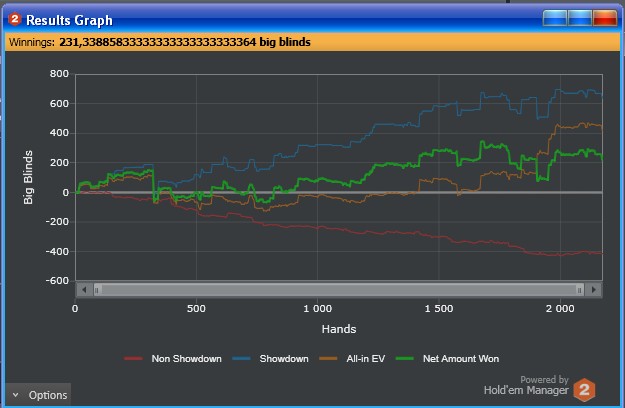Click the 600 y-axis label
The width and height of the screenshot is (625, 408).
click(x=59, y=104)
